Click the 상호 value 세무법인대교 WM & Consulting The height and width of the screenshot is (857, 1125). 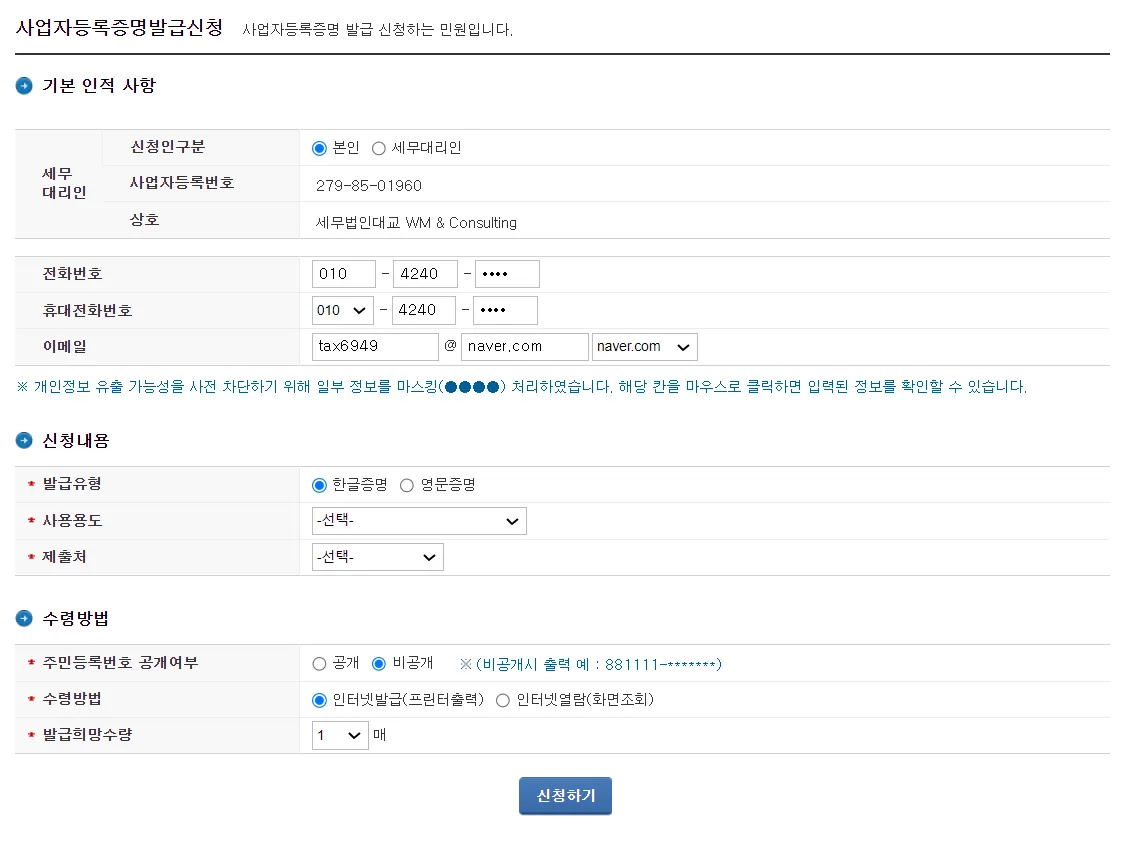pos(416,223)
